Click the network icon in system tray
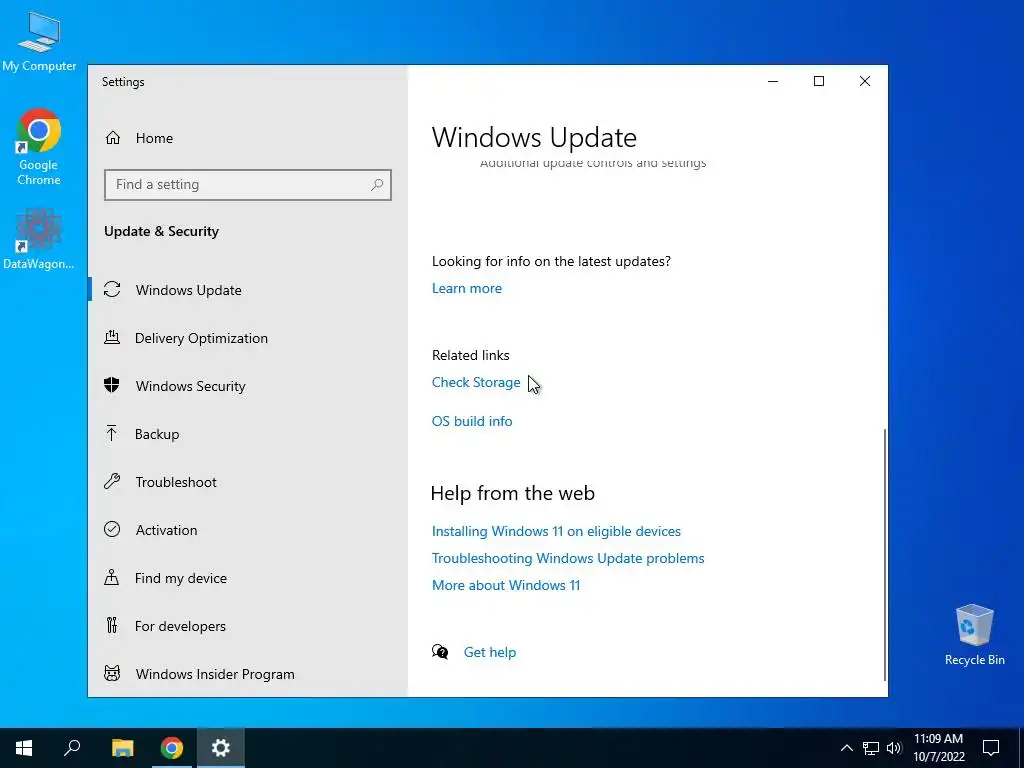The height and width of the screenshot is (768, 1024). [x=871, y=748]
